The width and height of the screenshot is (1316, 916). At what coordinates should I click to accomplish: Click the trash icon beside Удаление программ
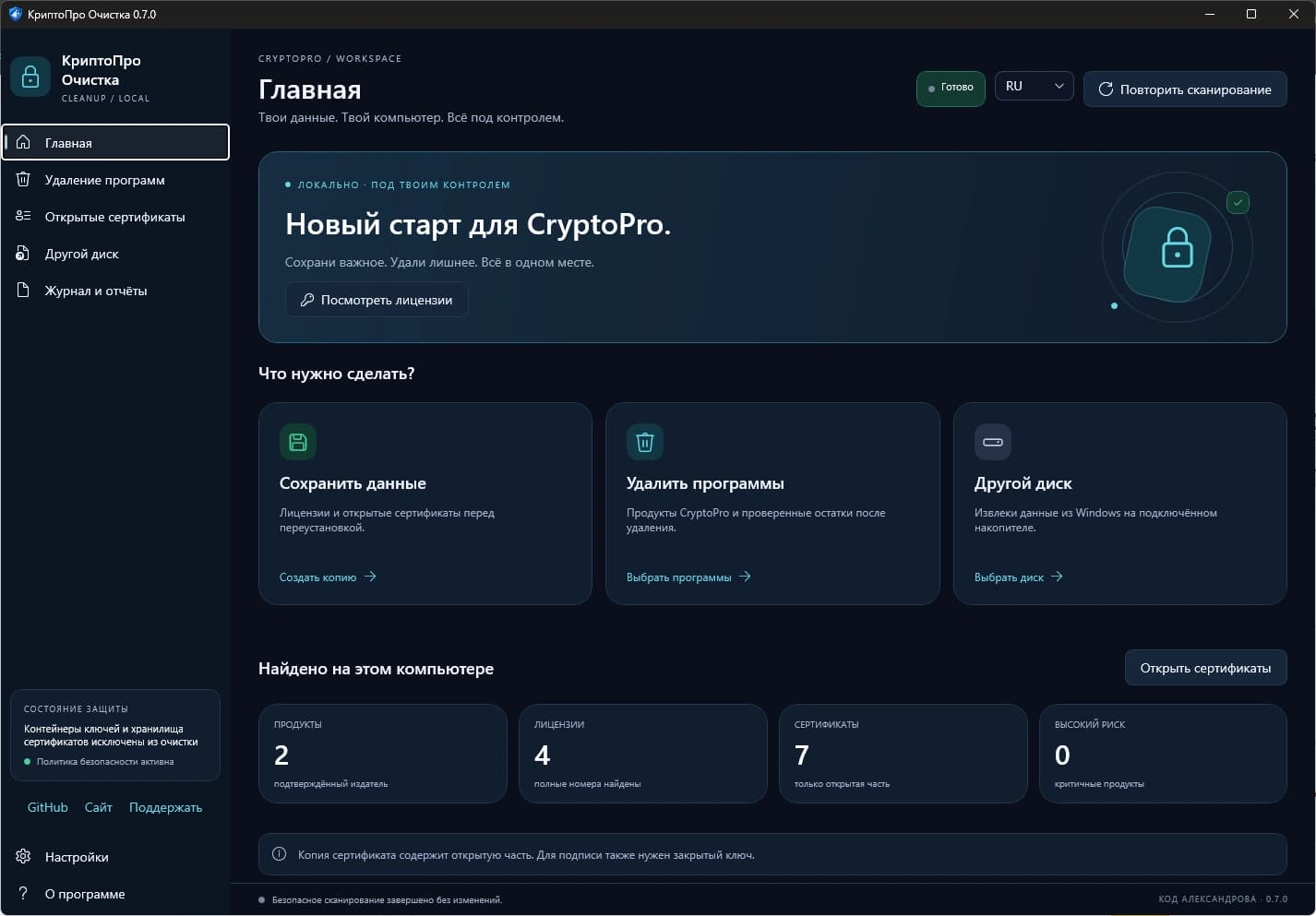(x=24, y=179)
